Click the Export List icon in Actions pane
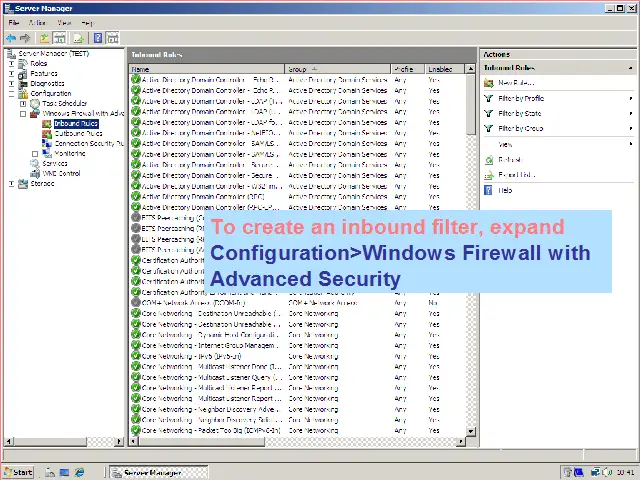The width and height of the screenshot is (640, 480). pyautogui.click(x=489, y=175)
